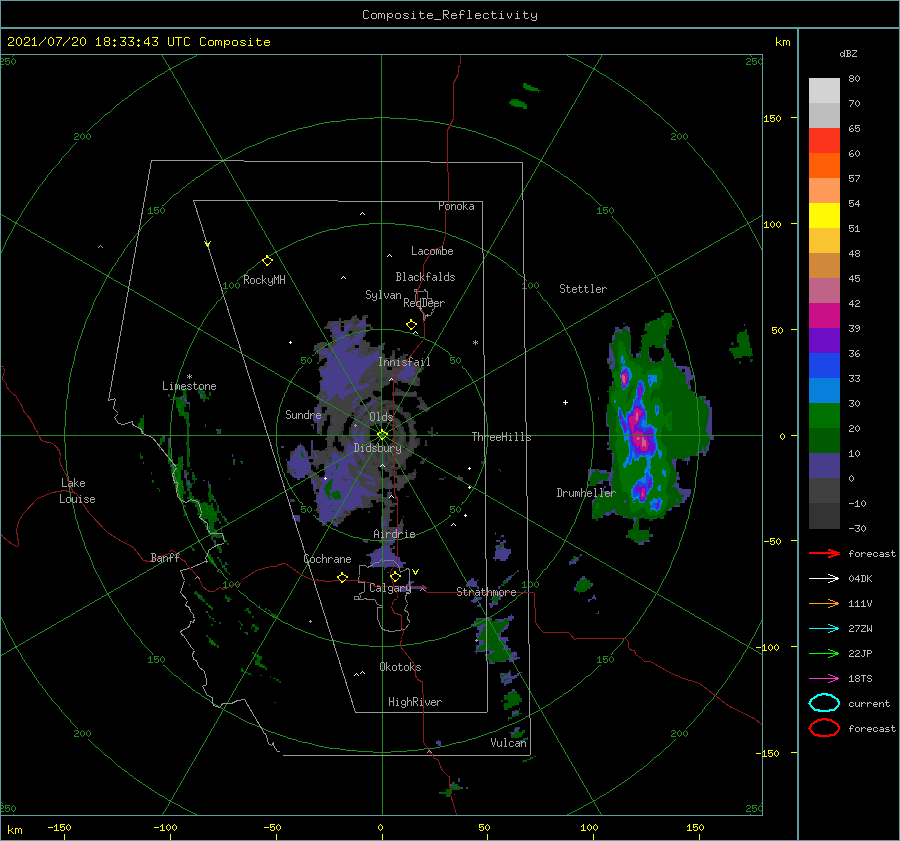The image size is (900, 841).
Task: Click the green echo cell east of Stettler
Action: [742, 346]
